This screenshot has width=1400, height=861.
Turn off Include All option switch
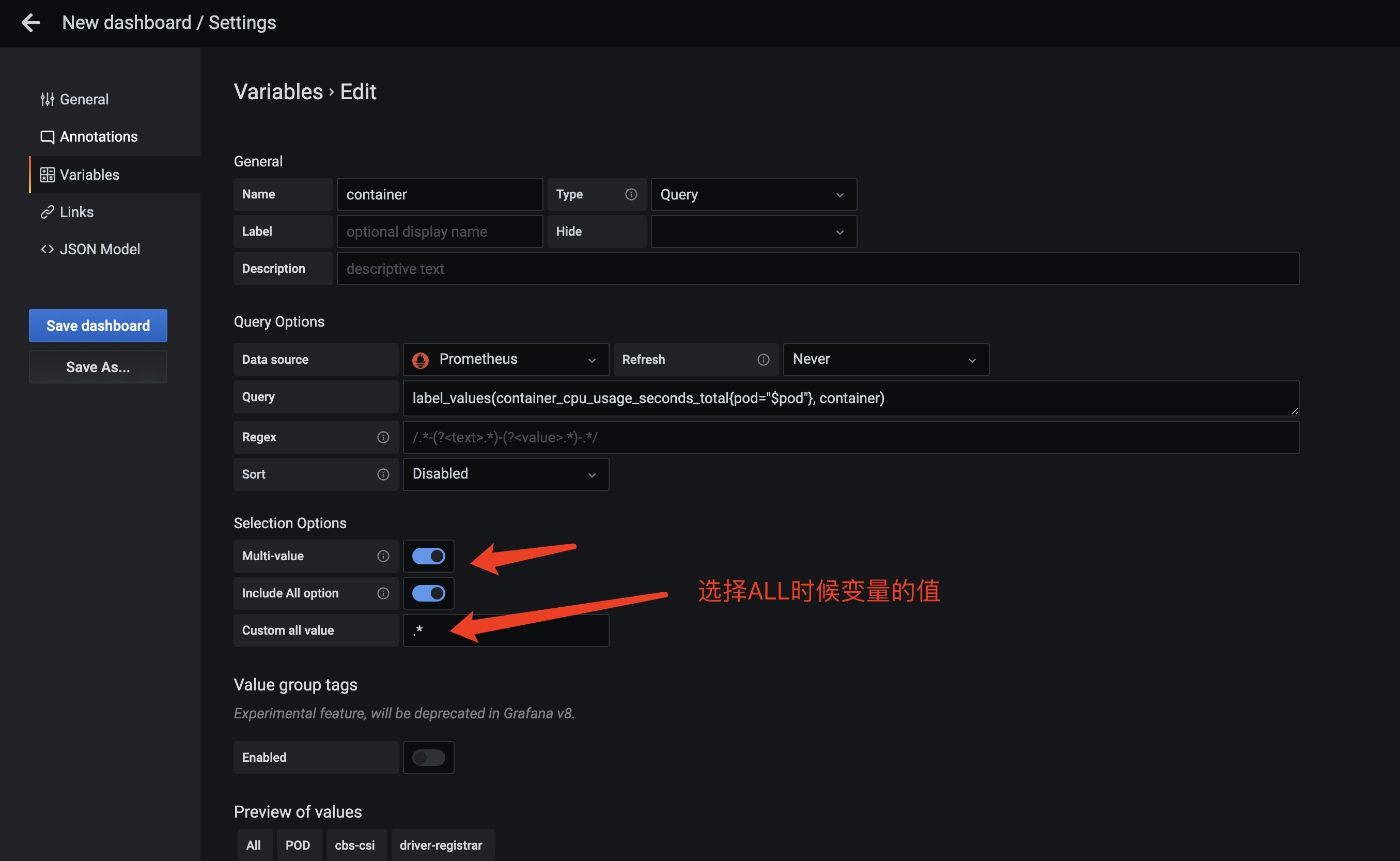[x=429, y=593]
